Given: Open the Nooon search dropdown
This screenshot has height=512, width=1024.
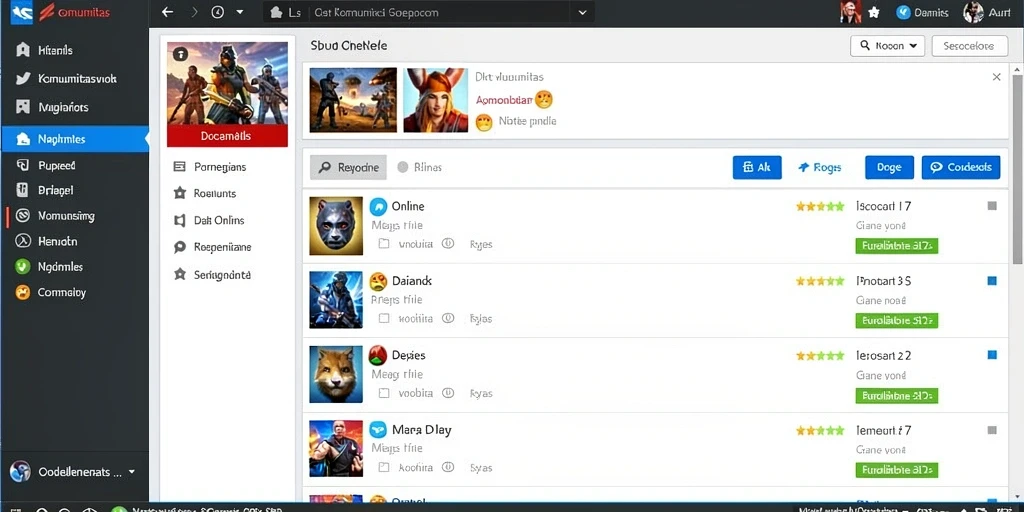Looking at the screenshot, I should tap(888, 46).
